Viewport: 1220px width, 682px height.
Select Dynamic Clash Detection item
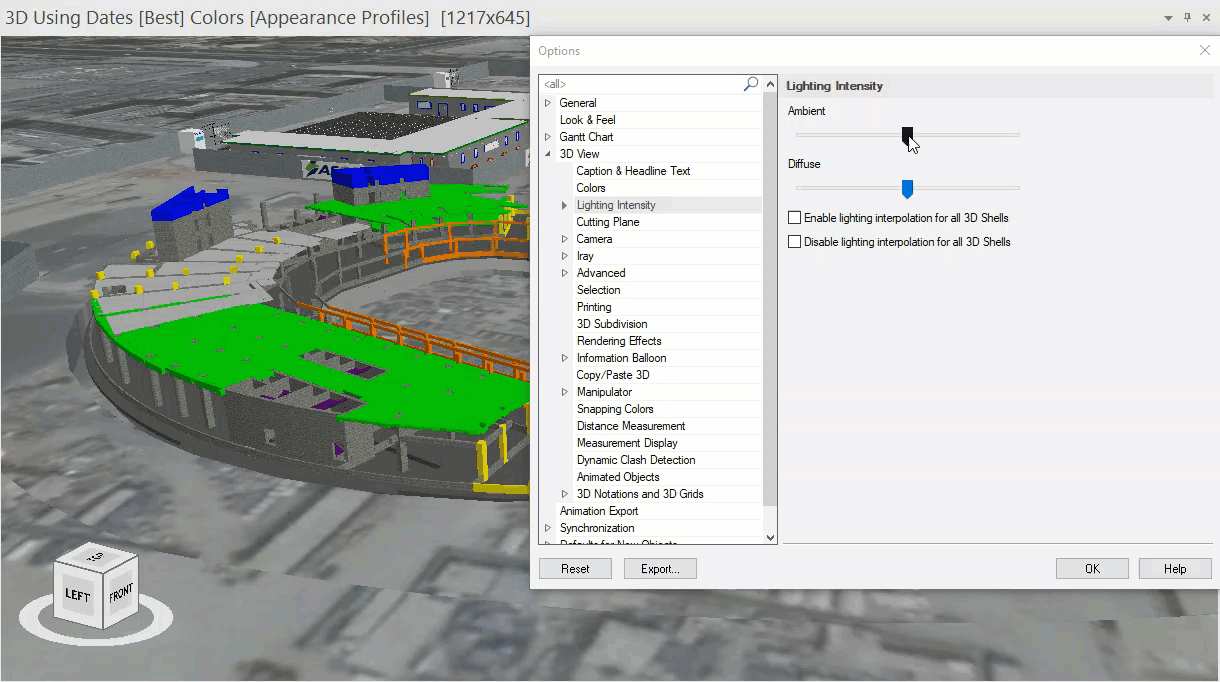[x=636, y=460]
